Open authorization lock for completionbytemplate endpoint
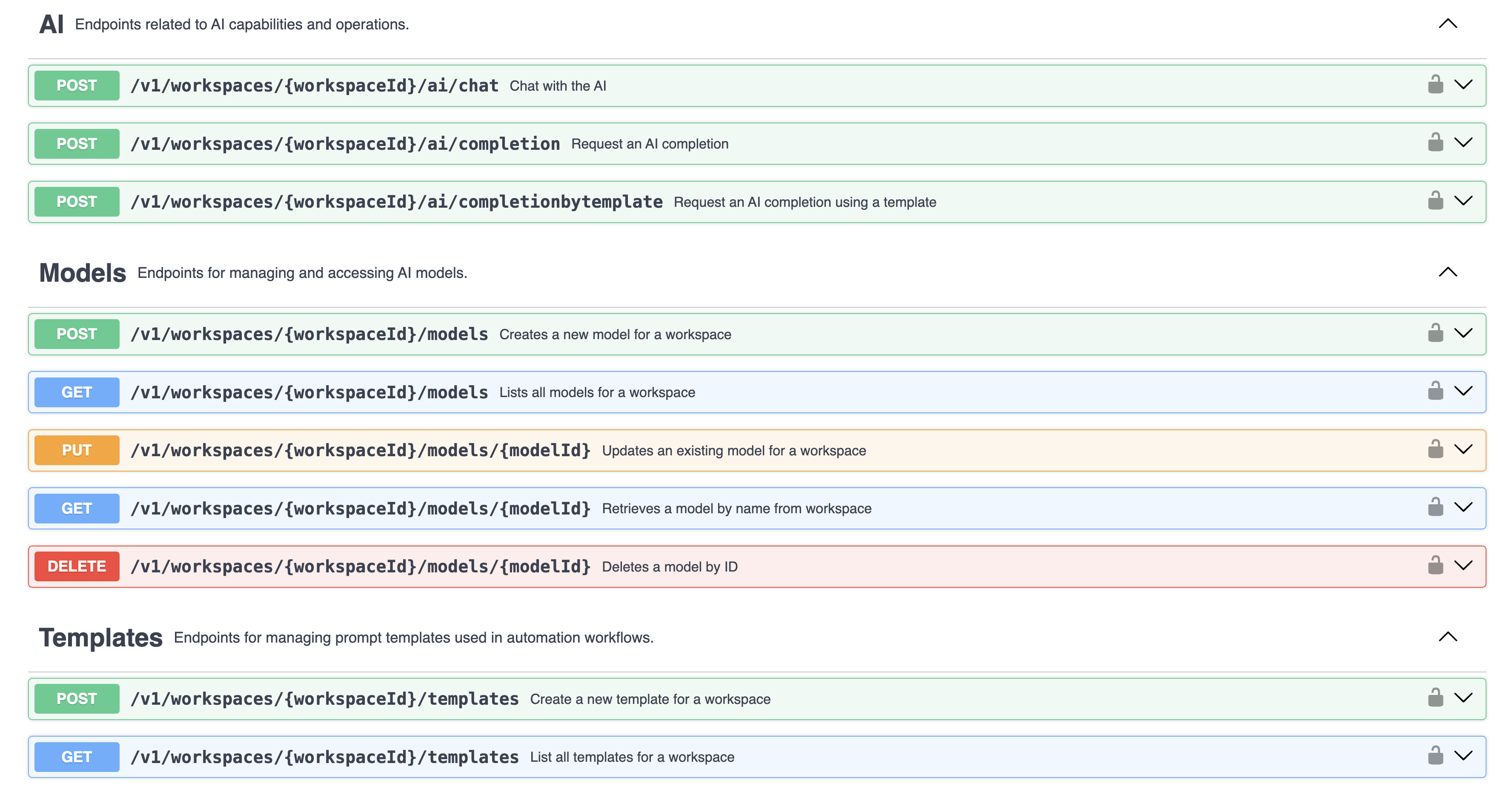 pos(1436,200)
